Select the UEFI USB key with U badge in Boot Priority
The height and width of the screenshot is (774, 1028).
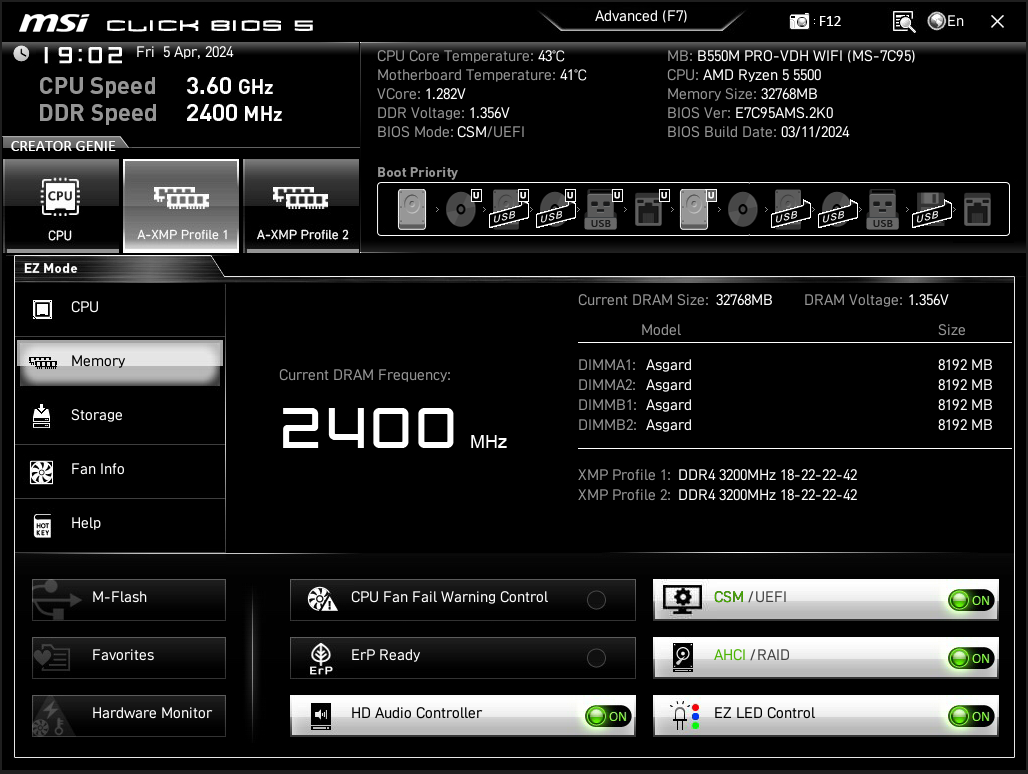[603, 209]
